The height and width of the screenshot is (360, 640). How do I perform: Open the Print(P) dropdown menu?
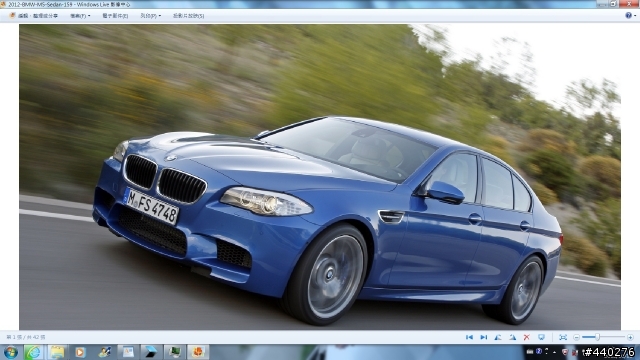click(151, 16)
